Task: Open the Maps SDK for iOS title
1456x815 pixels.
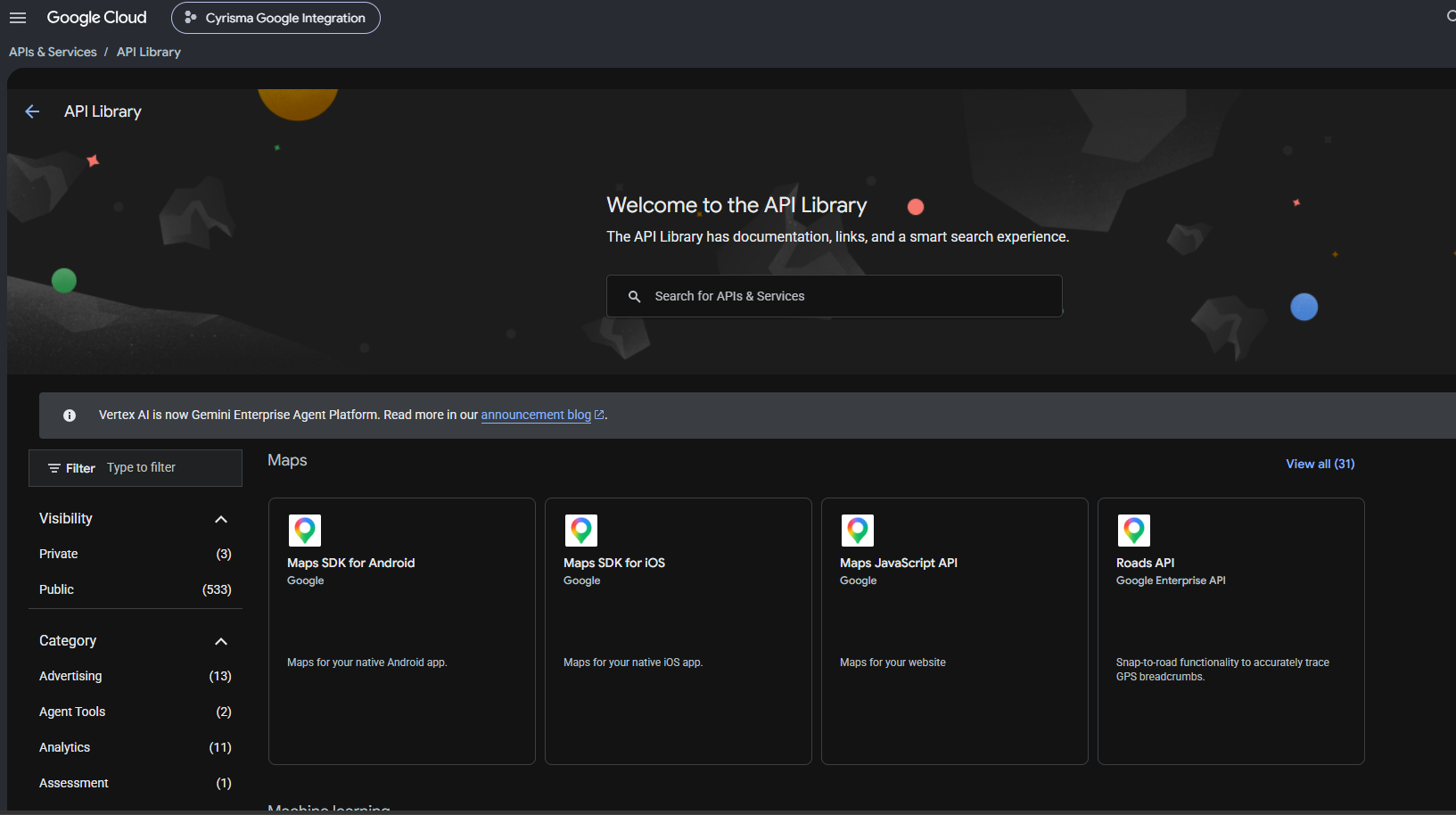Action: pos(614,563)
